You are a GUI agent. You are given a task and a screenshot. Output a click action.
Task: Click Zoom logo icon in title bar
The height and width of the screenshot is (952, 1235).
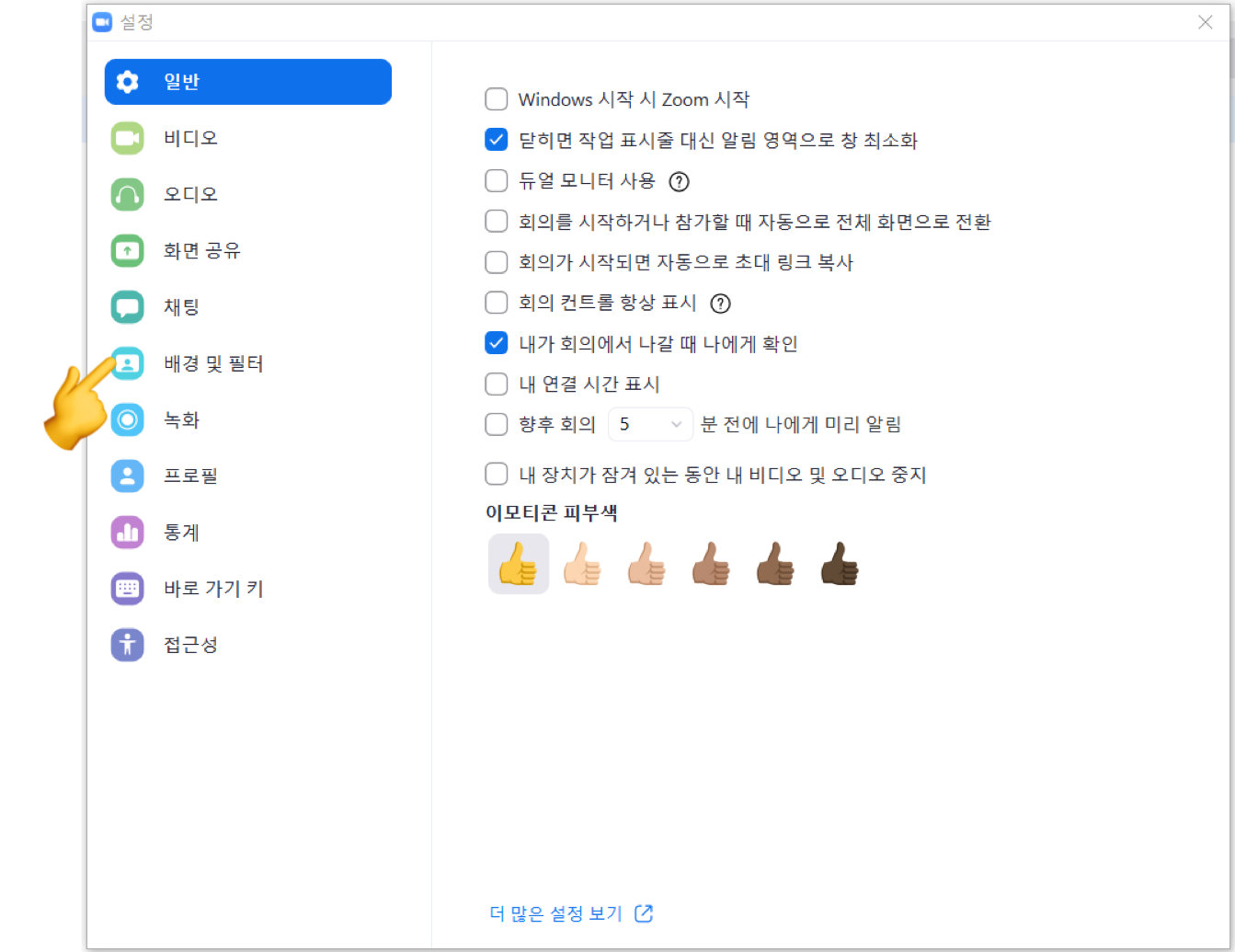102,22
